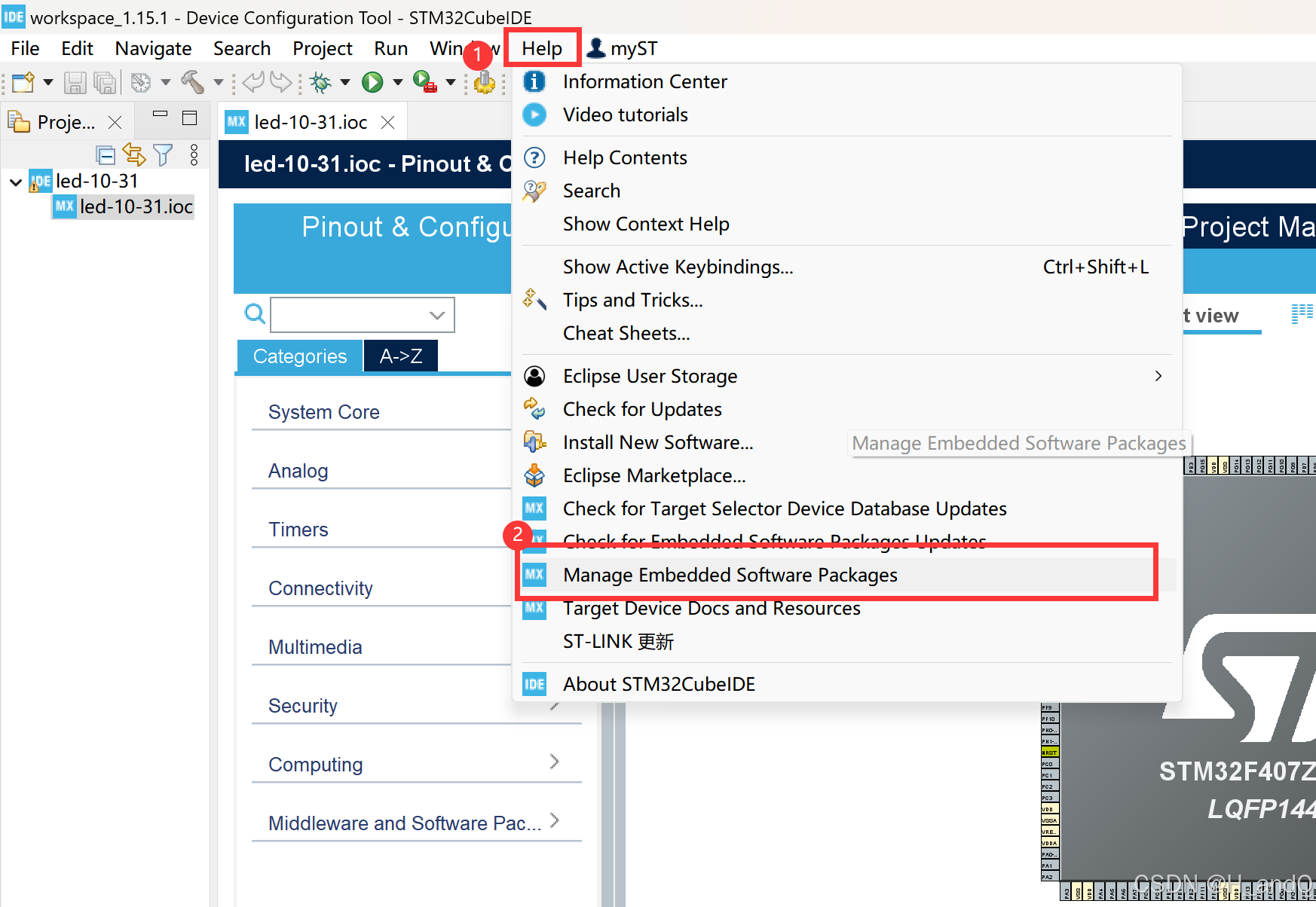Open the Project Explorer view menu dots
The image size is (1316, 907).
pyautogui.click(x=194, y=154)
